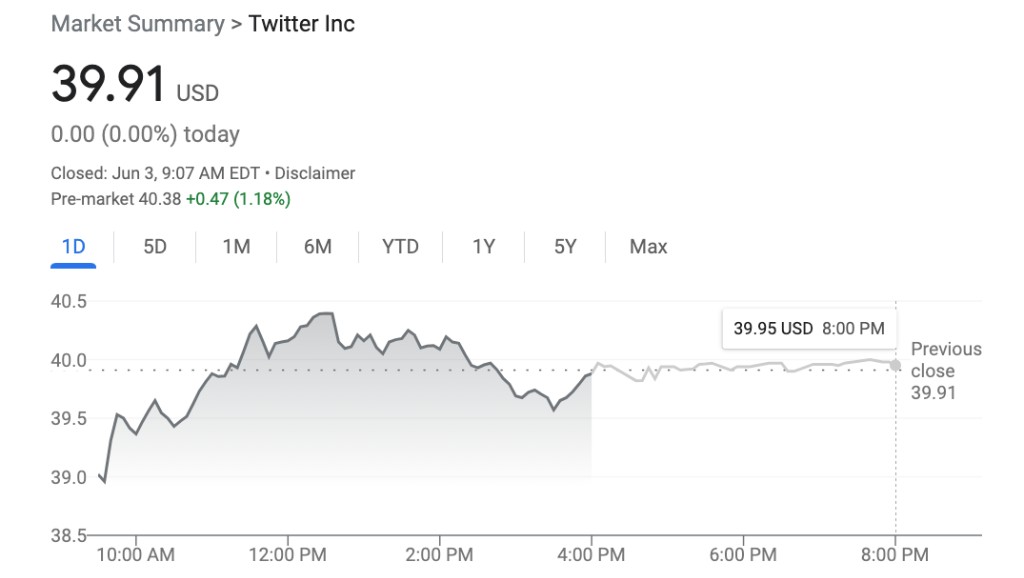Open the 6M chart view
The image size is (1024, 578).
point(317,247)
